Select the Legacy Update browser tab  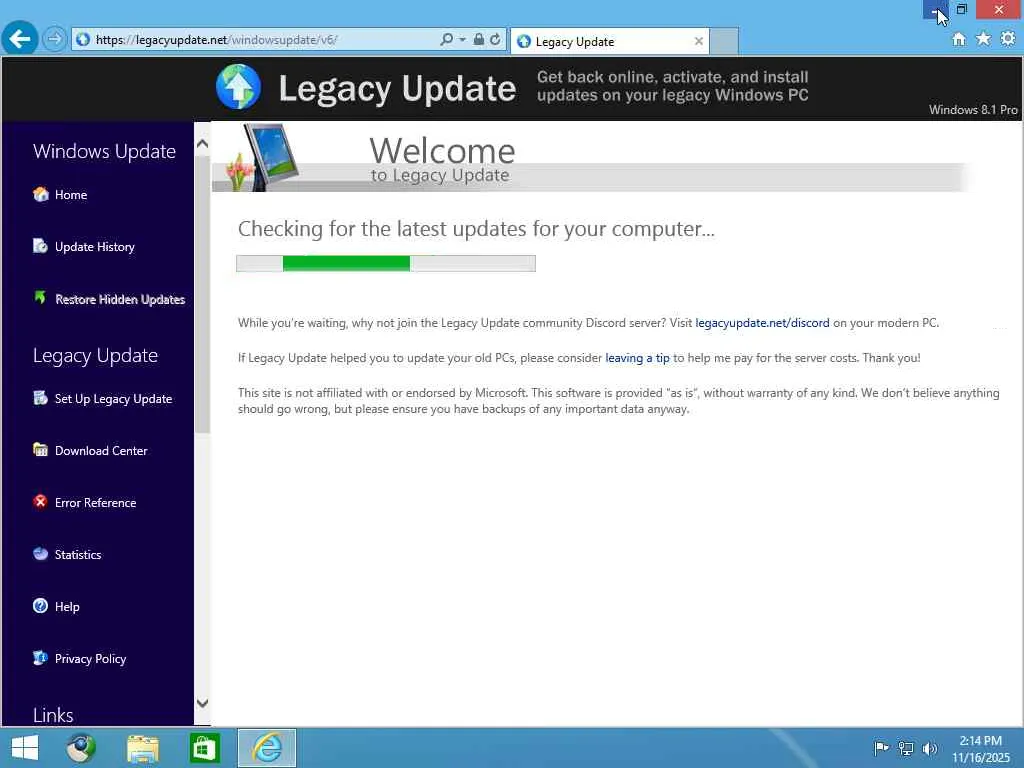(609, 42)
